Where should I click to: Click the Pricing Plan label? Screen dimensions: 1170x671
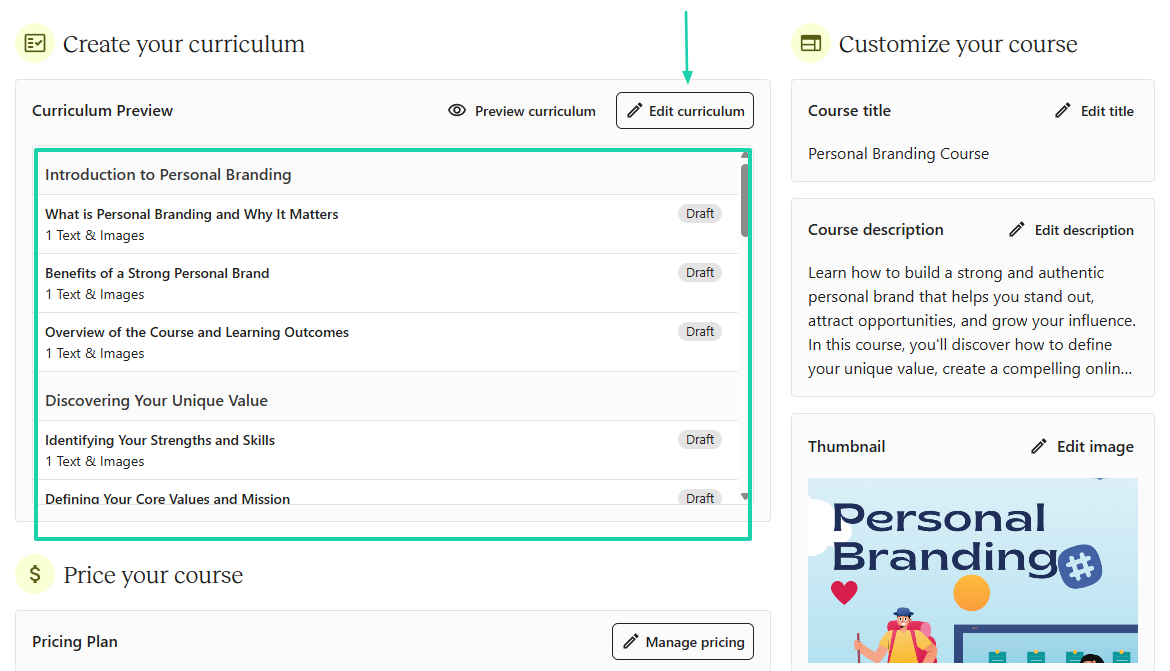(x=75, y=641)
